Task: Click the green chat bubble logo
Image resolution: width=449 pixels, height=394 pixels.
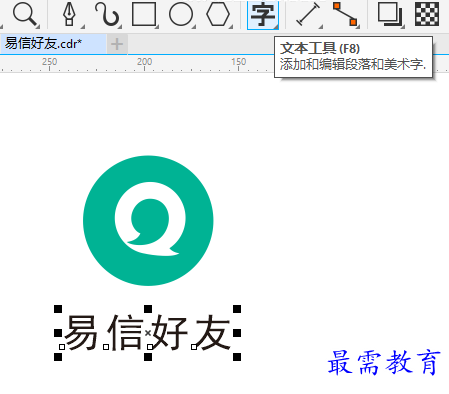Action: (148, 221)
